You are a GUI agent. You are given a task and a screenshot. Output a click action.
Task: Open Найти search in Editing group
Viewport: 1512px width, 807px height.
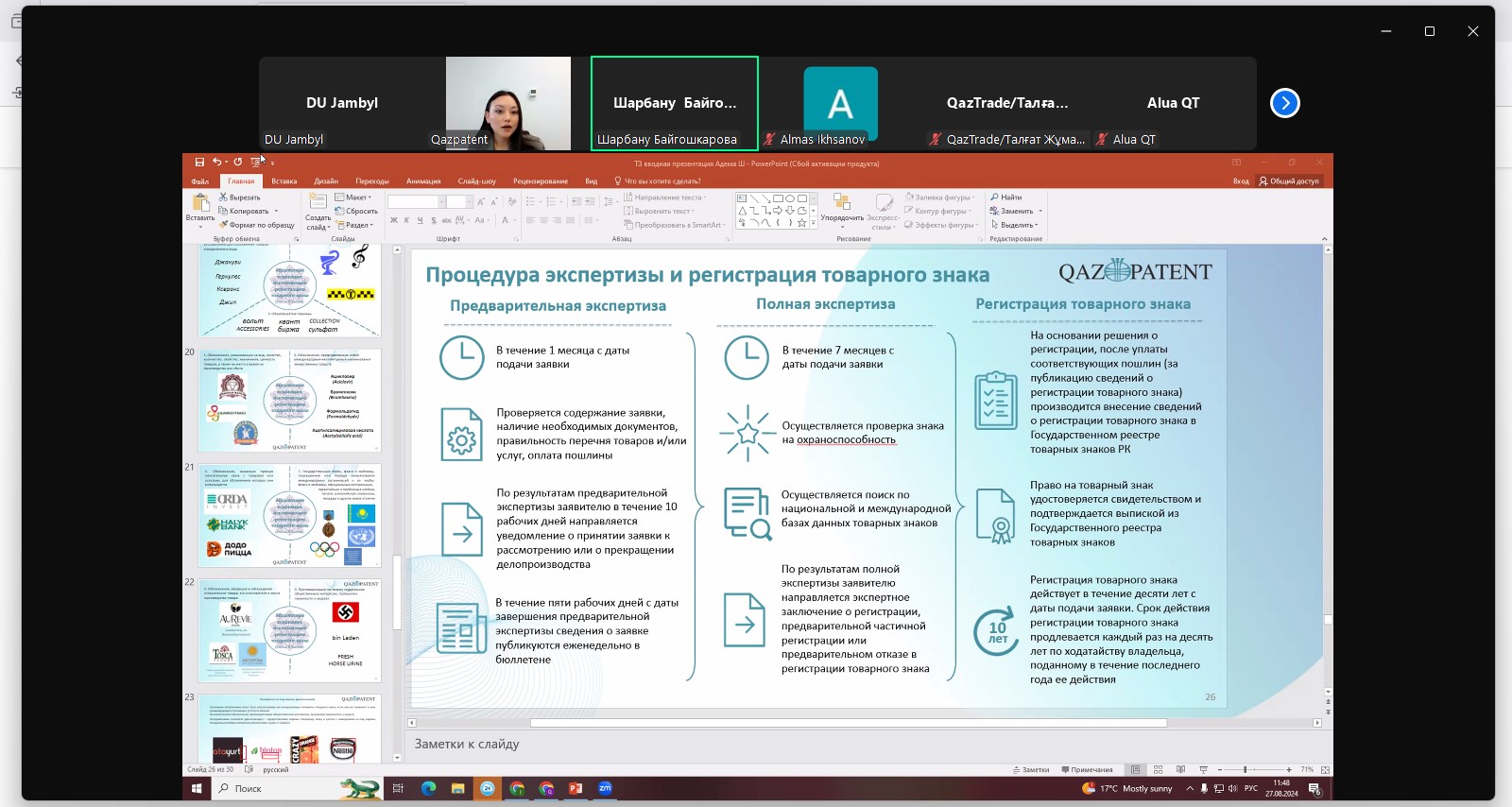pos(1005,197)
